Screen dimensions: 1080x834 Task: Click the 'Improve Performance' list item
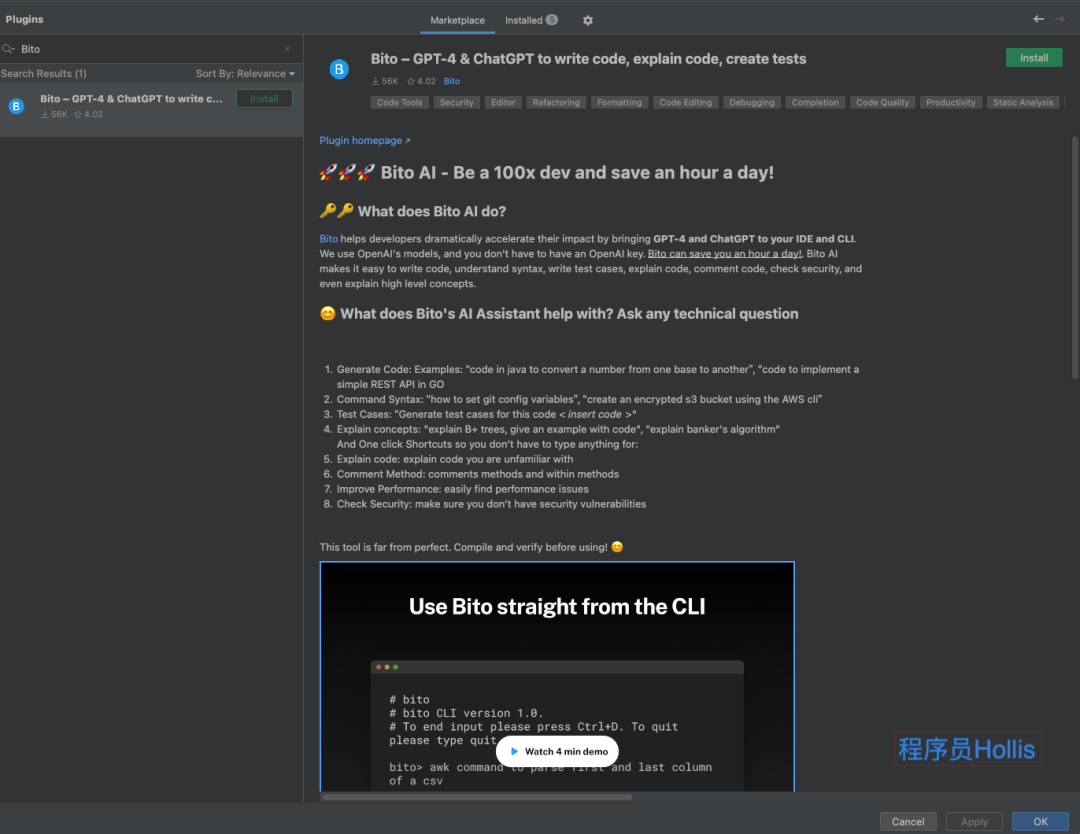coord(462,489)
